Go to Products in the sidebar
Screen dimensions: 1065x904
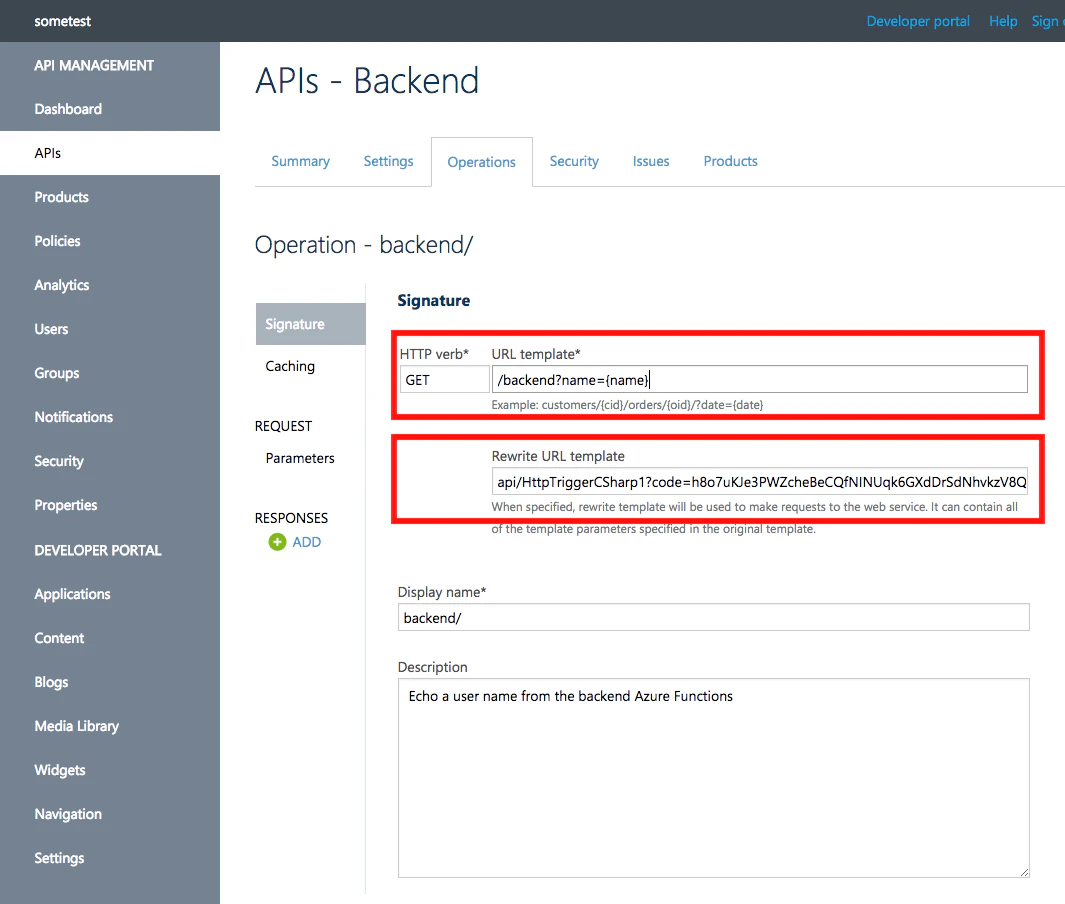pyautogui.click(x=61, y=197)
